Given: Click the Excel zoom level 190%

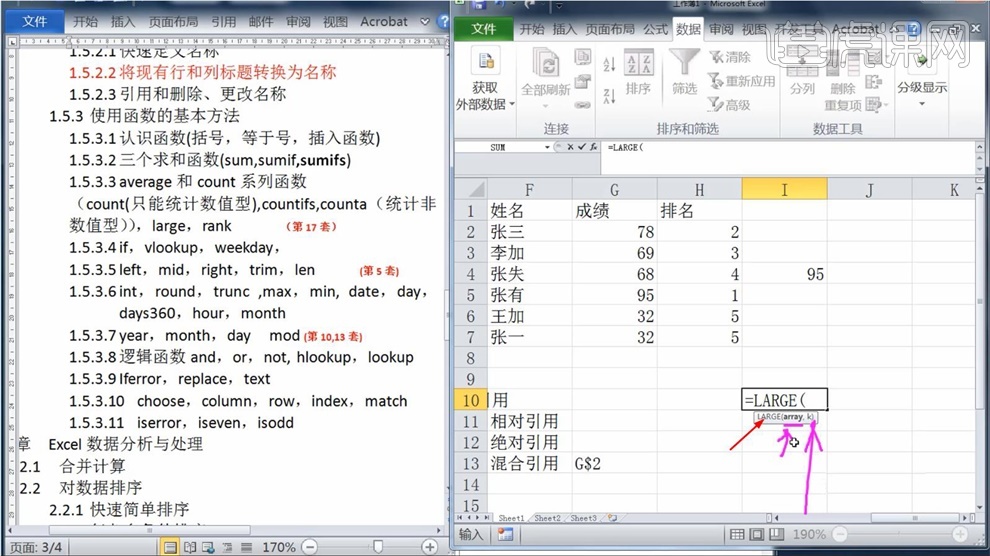Looking at the screenshot, I should click(809, 535).
